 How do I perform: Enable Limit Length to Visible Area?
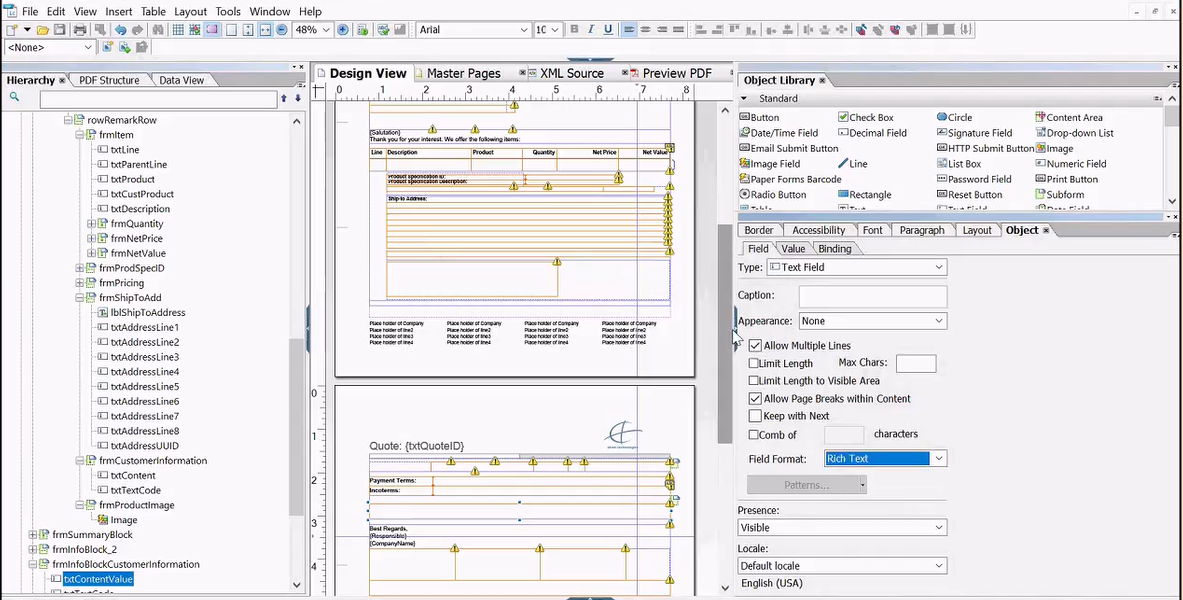[754, 380]
